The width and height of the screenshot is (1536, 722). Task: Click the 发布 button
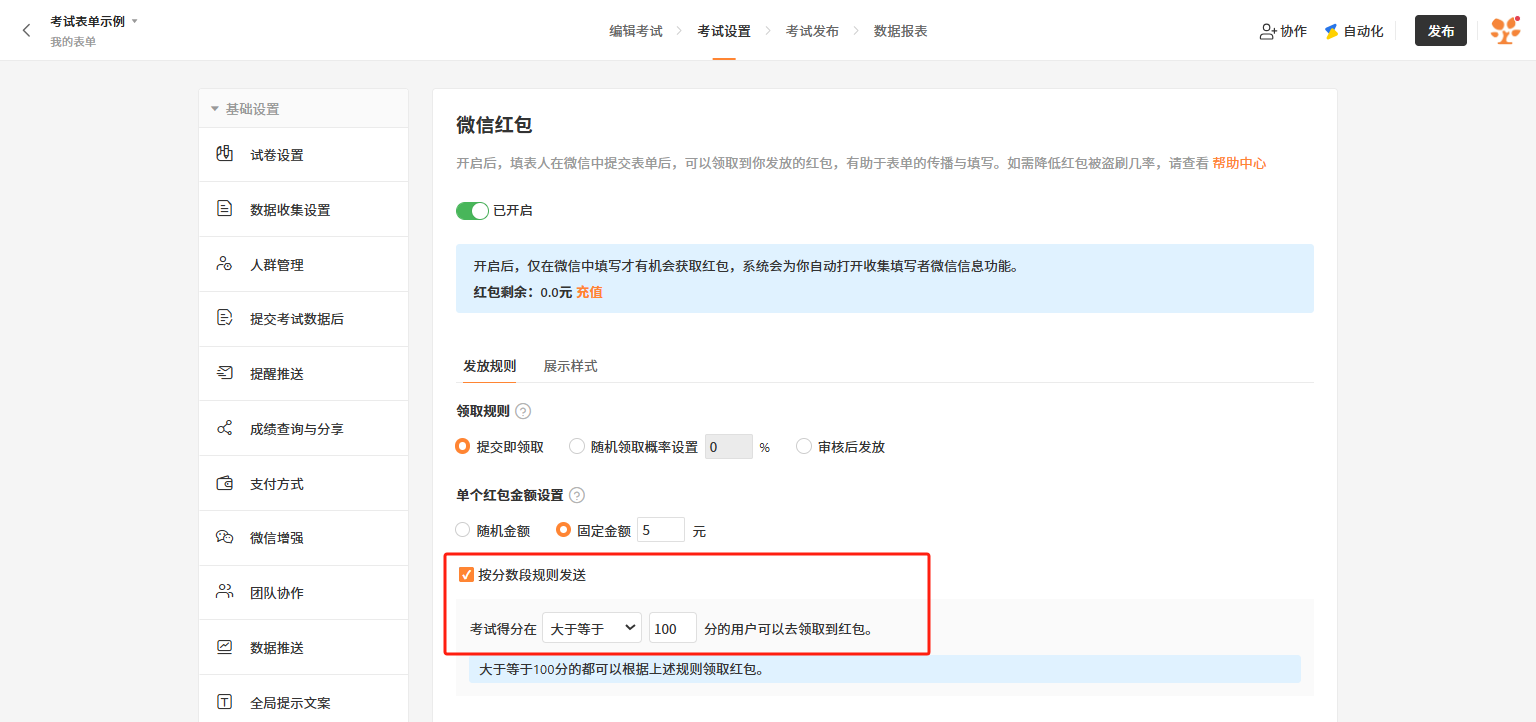tap(1441, 31)
